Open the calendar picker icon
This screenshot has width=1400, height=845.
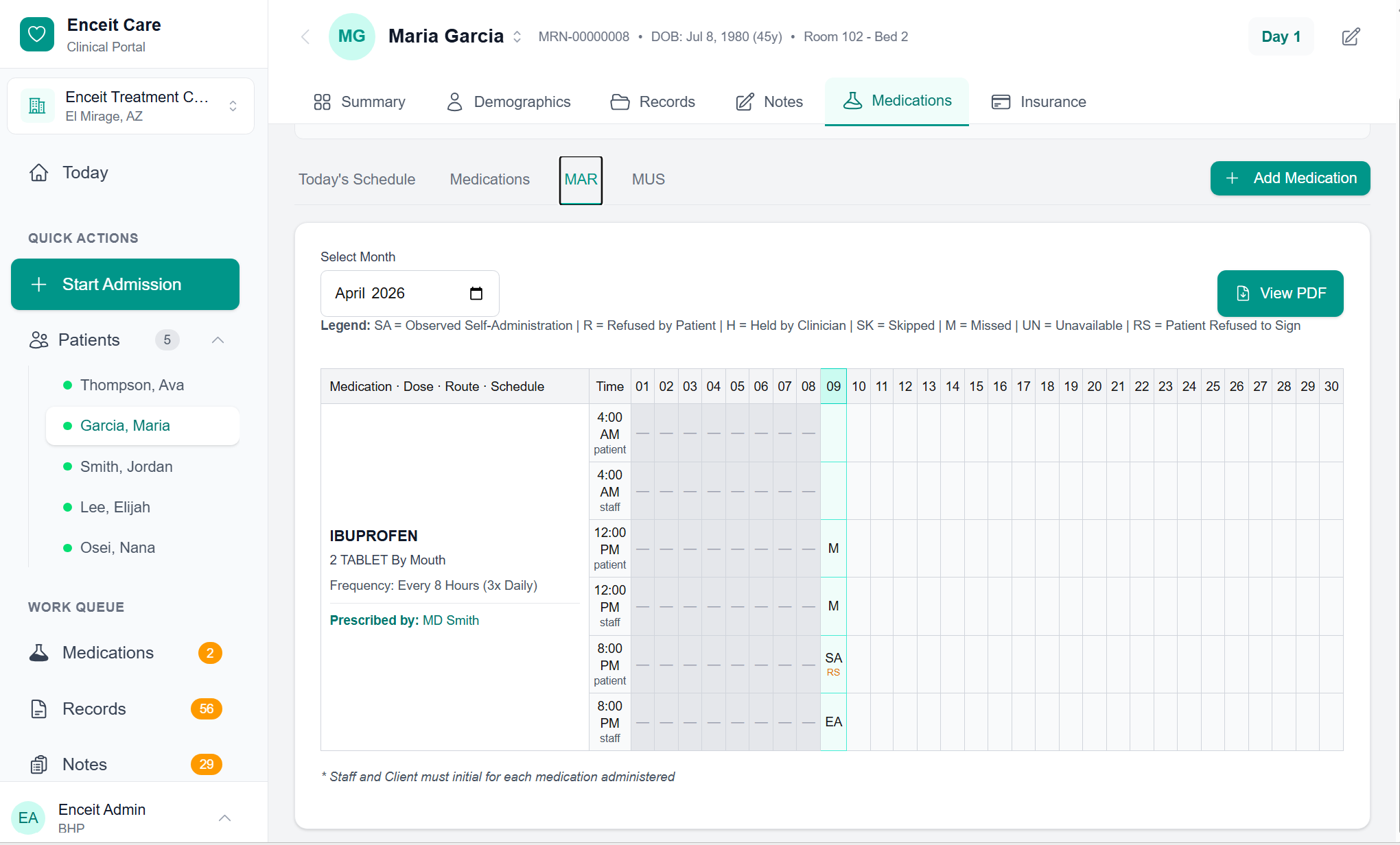coord(476,294)
